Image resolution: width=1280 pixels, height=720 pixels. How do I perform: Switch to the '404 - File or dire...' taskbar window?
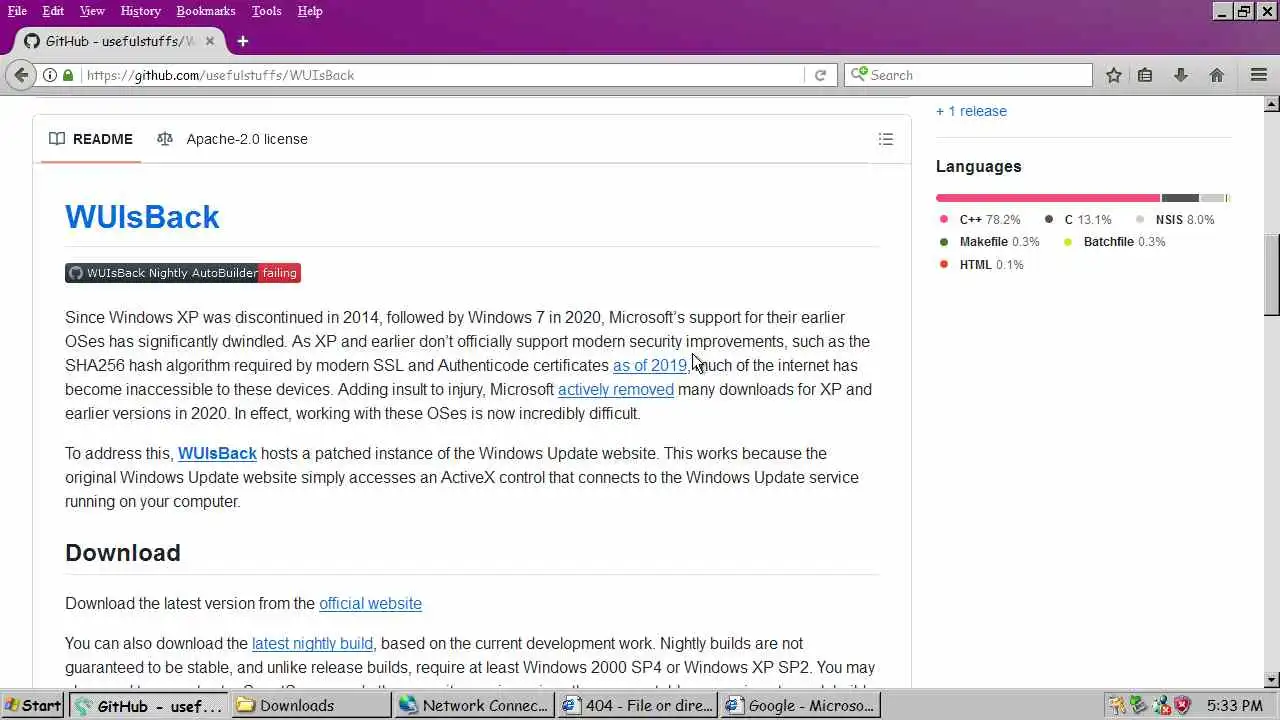coord(637,705)
